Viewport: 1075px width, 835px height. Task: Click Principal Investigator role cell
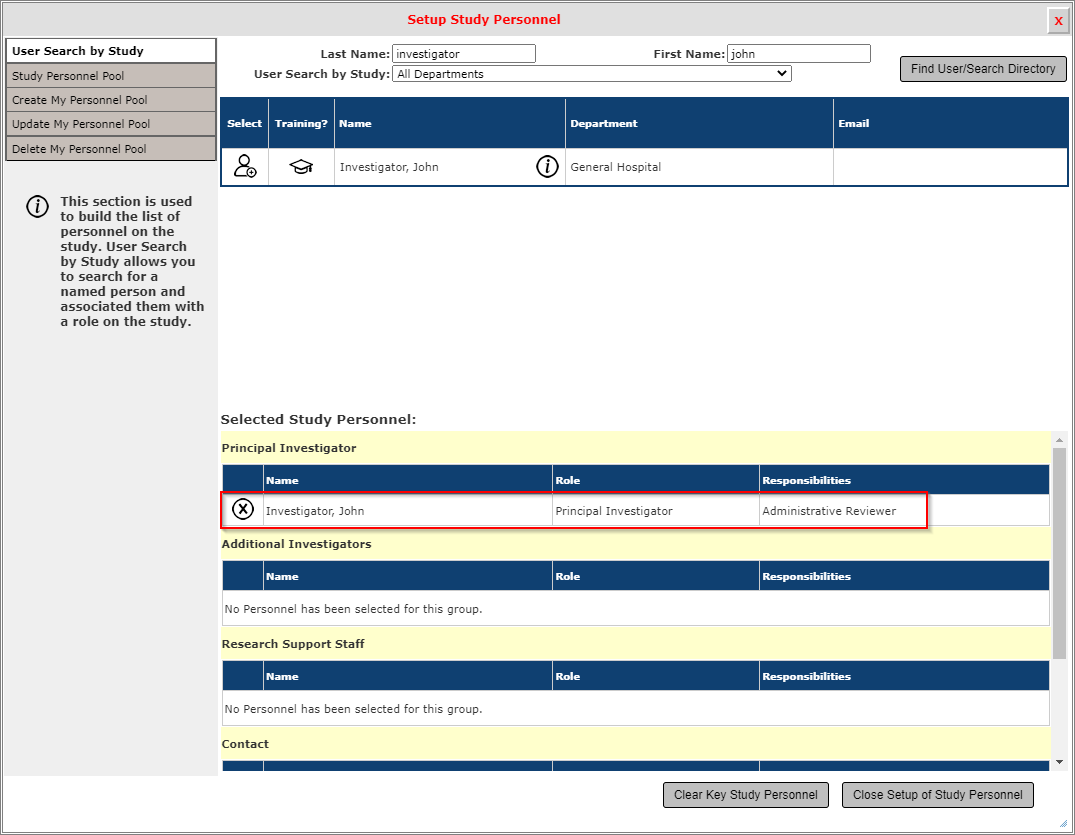614,511
